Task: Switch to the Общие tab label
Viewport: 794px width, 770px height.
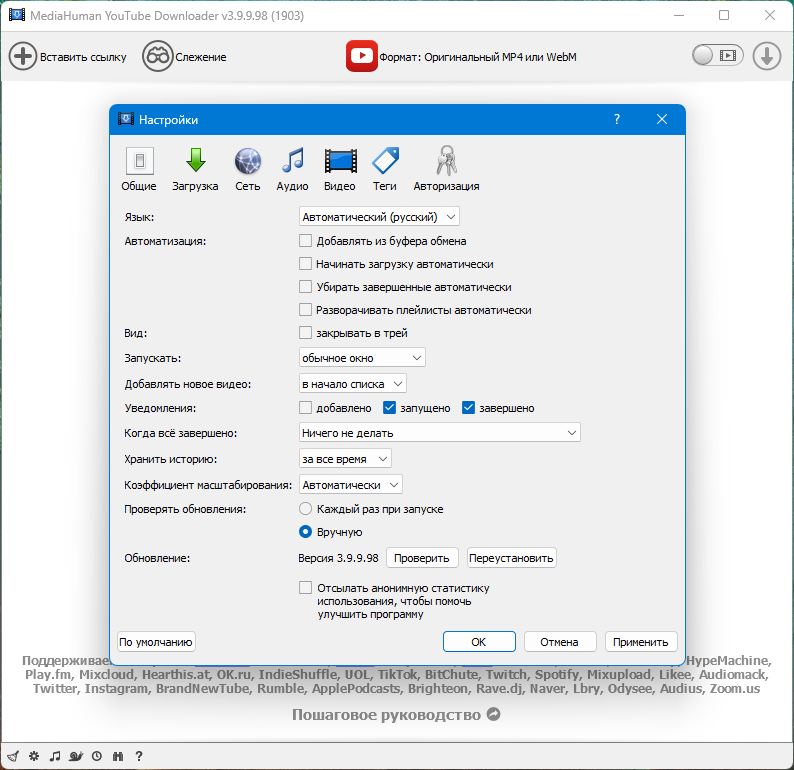Action: coord(139,186)
